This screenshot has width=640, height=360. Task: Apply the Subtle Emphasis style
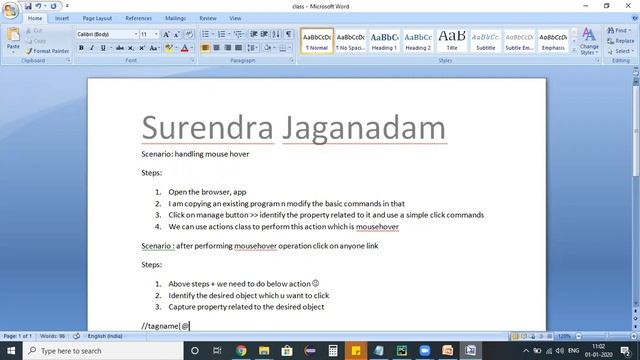coord(519,41)
